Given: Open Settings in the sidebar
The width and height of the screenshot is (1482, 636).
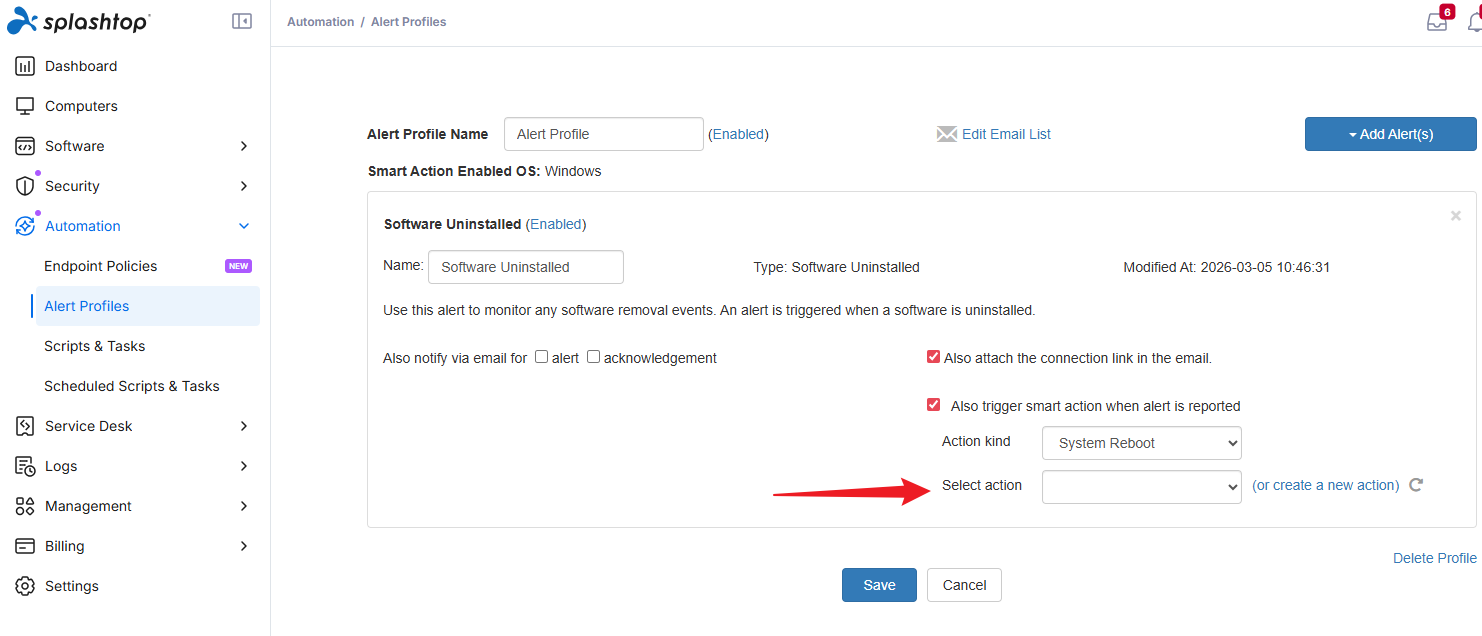Looking at the screenshot, I should [x=72, y=586].
